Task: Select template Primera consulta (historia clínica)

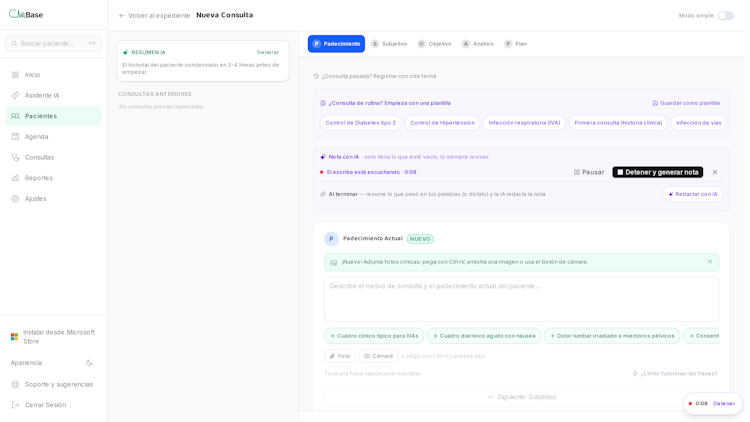Action: (x=618, y=123)
